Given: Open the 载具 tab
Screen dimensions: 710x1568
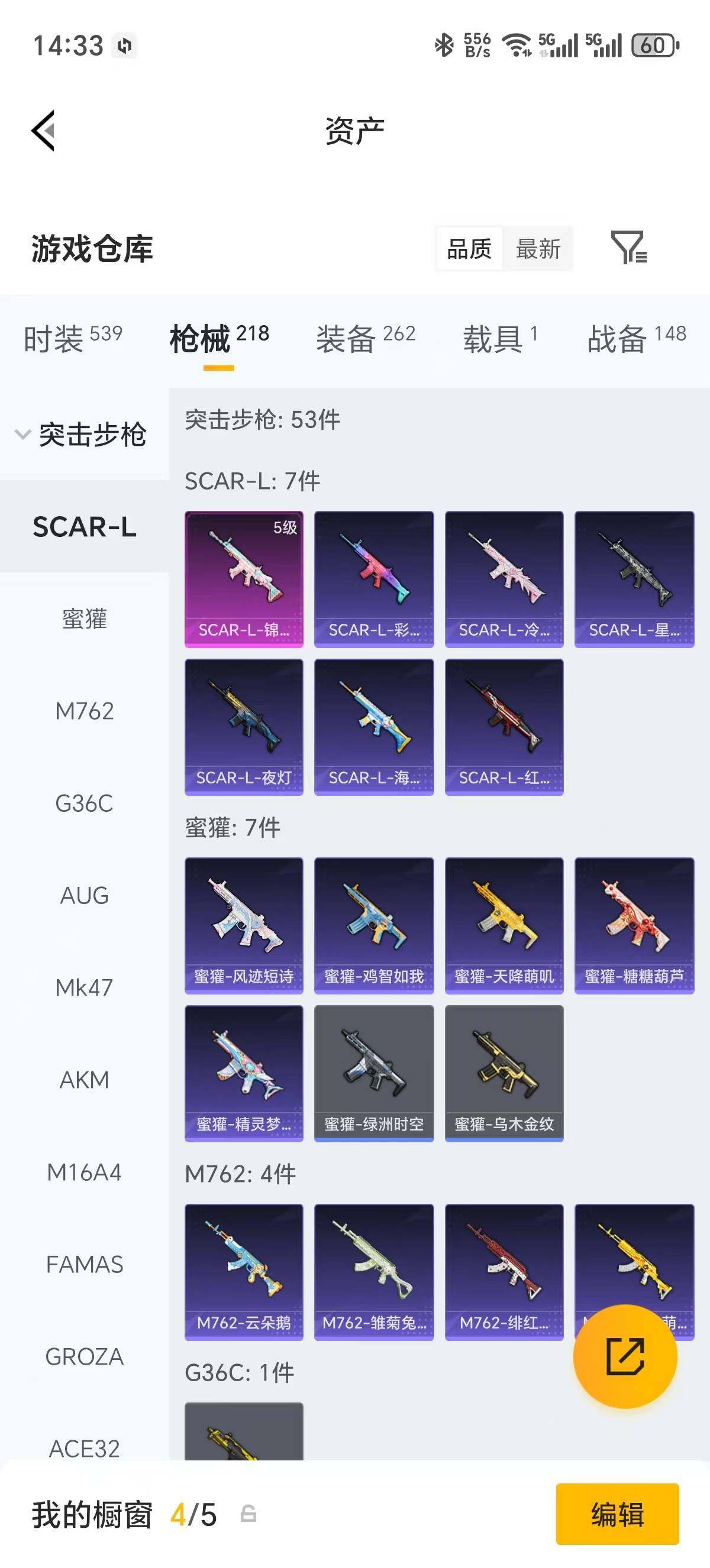Looking at the screenshot, I should [500, 338].
